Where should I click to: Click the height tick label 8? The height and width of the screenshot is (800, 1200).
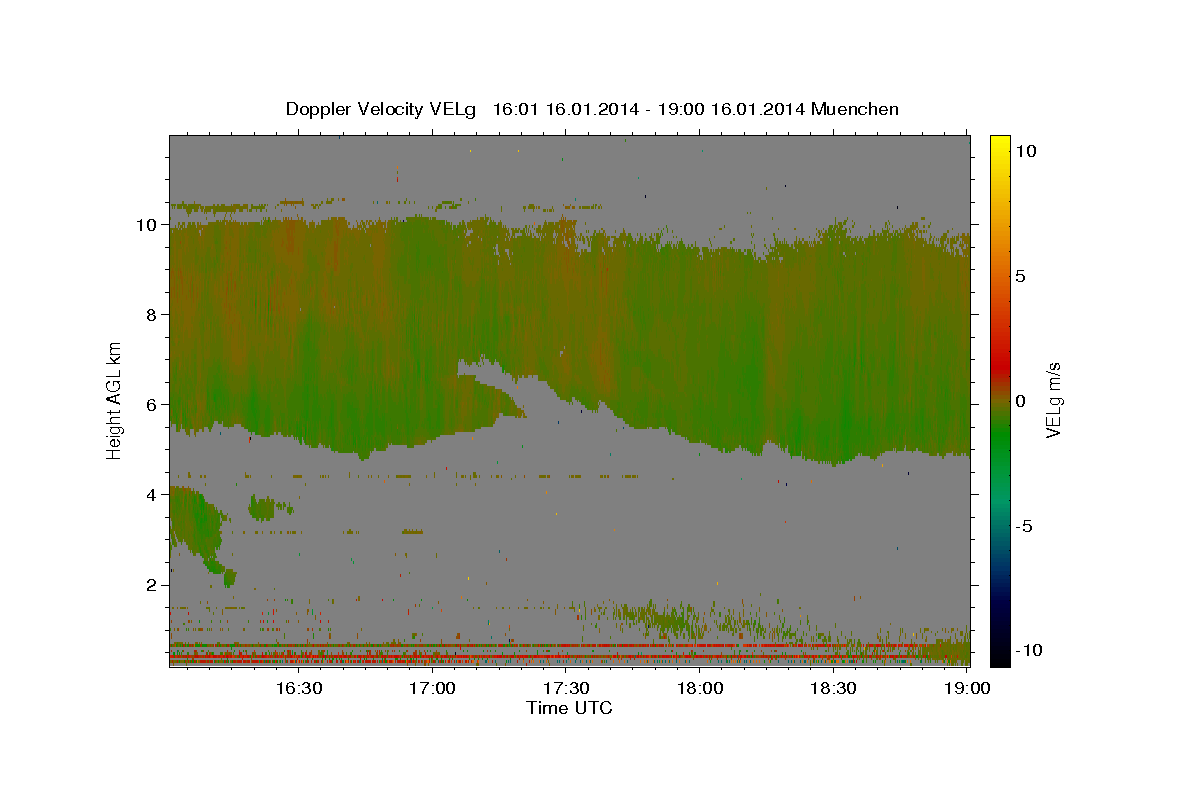(154, 315)
